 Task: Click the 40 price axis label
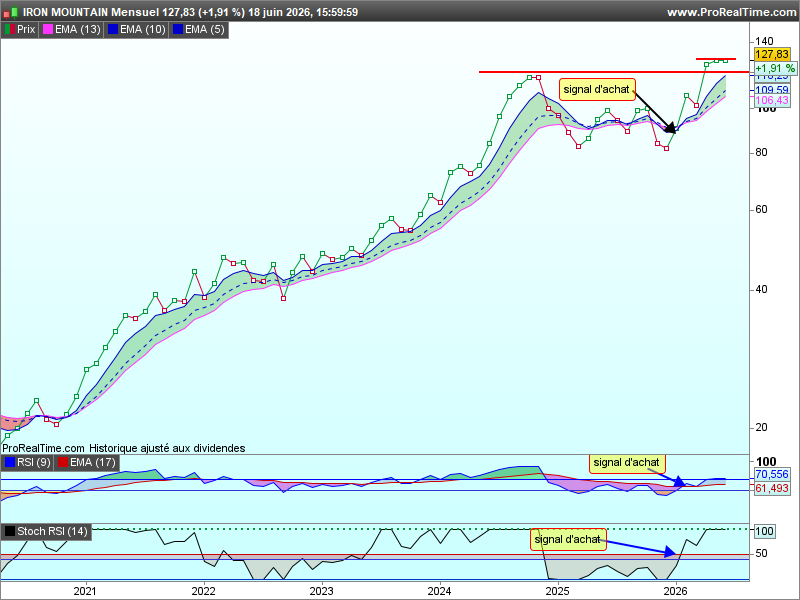point(761,289)
